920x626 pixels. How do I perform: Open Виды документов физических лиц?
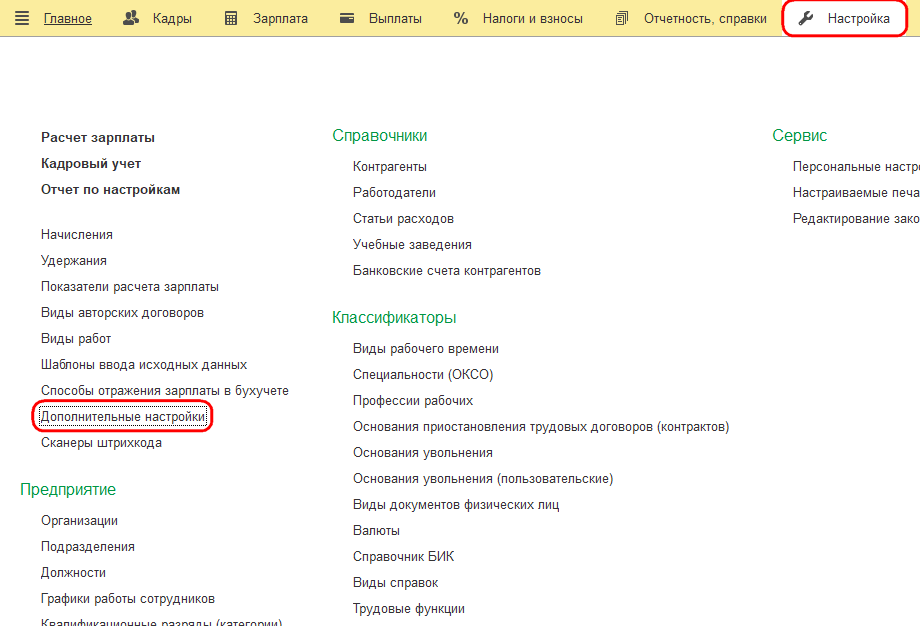click(456, 505)
